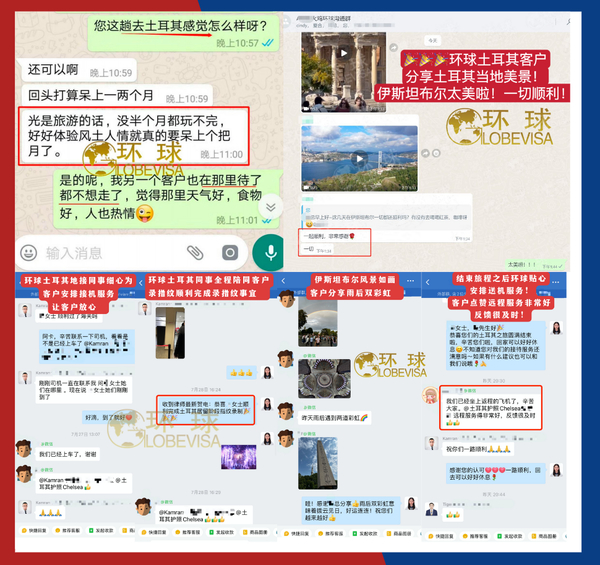
Task: Click 发起收款 in the double-rainbow chat toolbar
Action: (x=364, y=534)
